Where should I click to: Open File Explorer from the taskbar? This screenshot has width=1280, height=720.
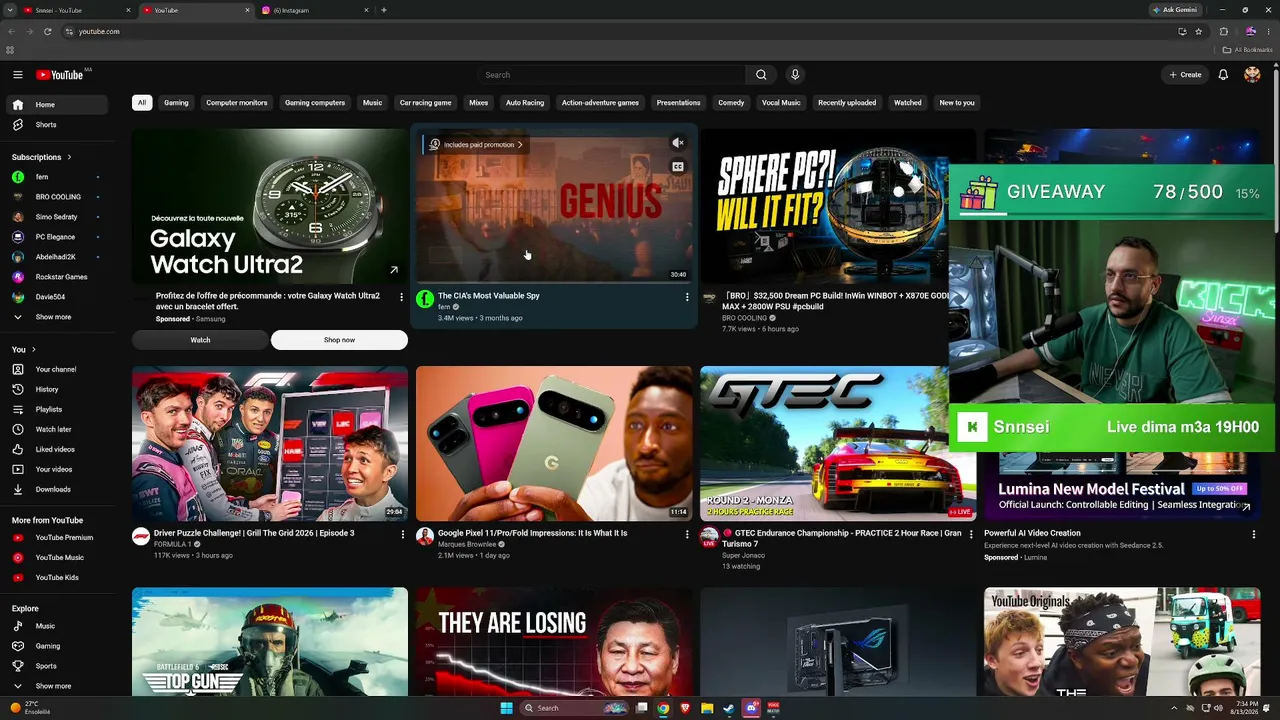pyautogui.click(x=707, y=708)
